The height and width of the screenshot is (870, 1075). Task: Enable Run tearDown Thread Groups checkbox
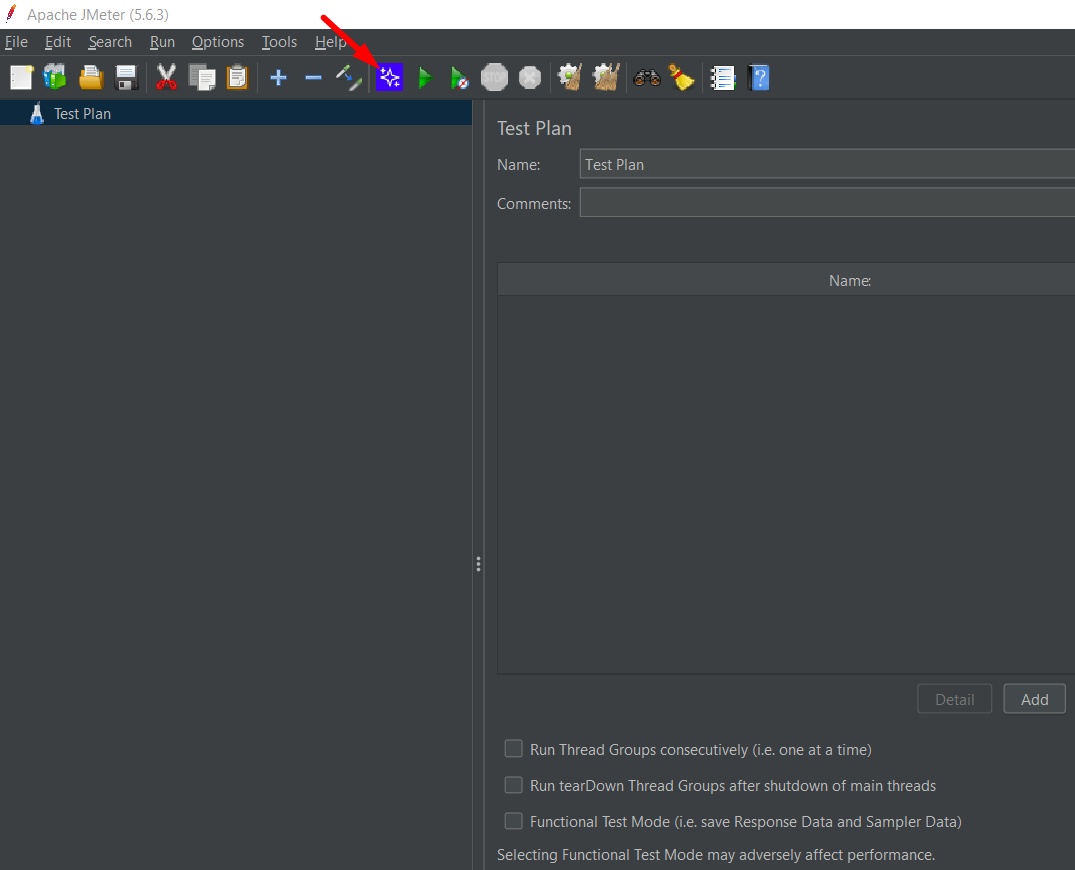pyautogui.click(x=514, y=785)
